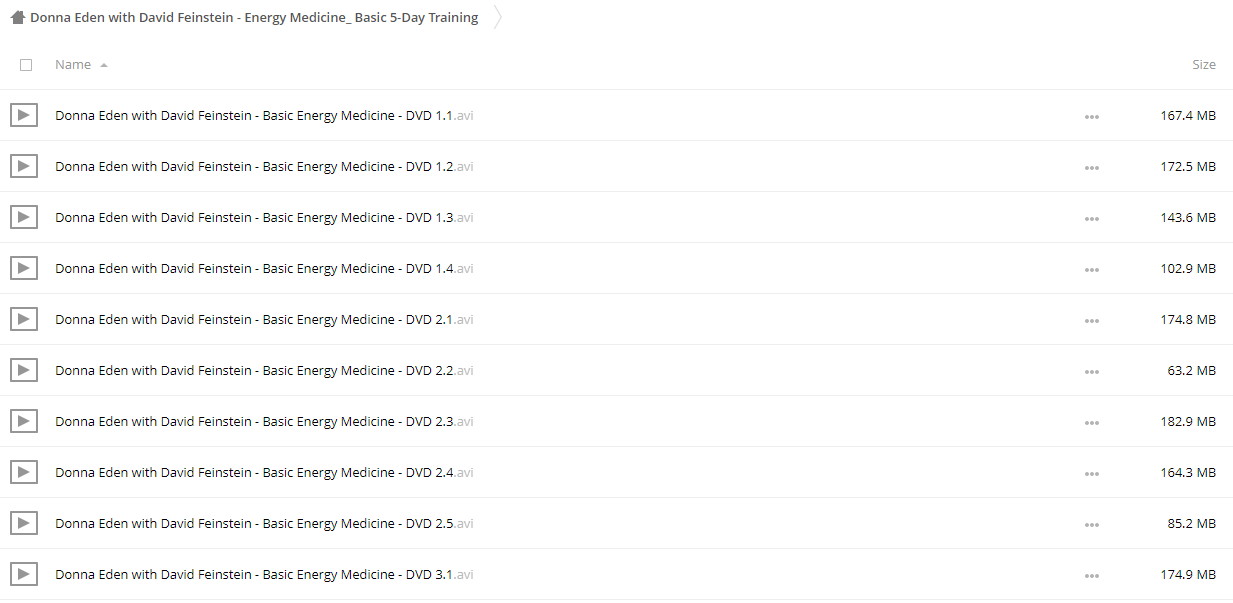The width and height of the screenshot is (1233, 603).
Task: Click the home icon in the breadcrumb
Action: click(18, 17)
